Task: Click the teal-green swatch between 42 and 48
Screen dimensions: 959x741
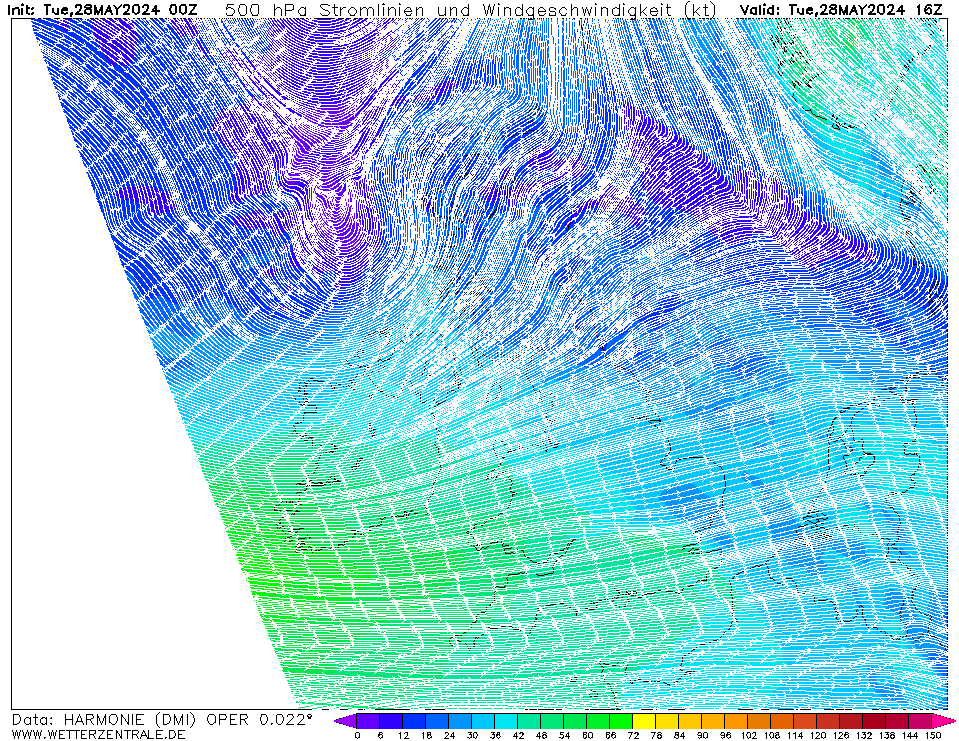Action: click(x=530, y=721)
